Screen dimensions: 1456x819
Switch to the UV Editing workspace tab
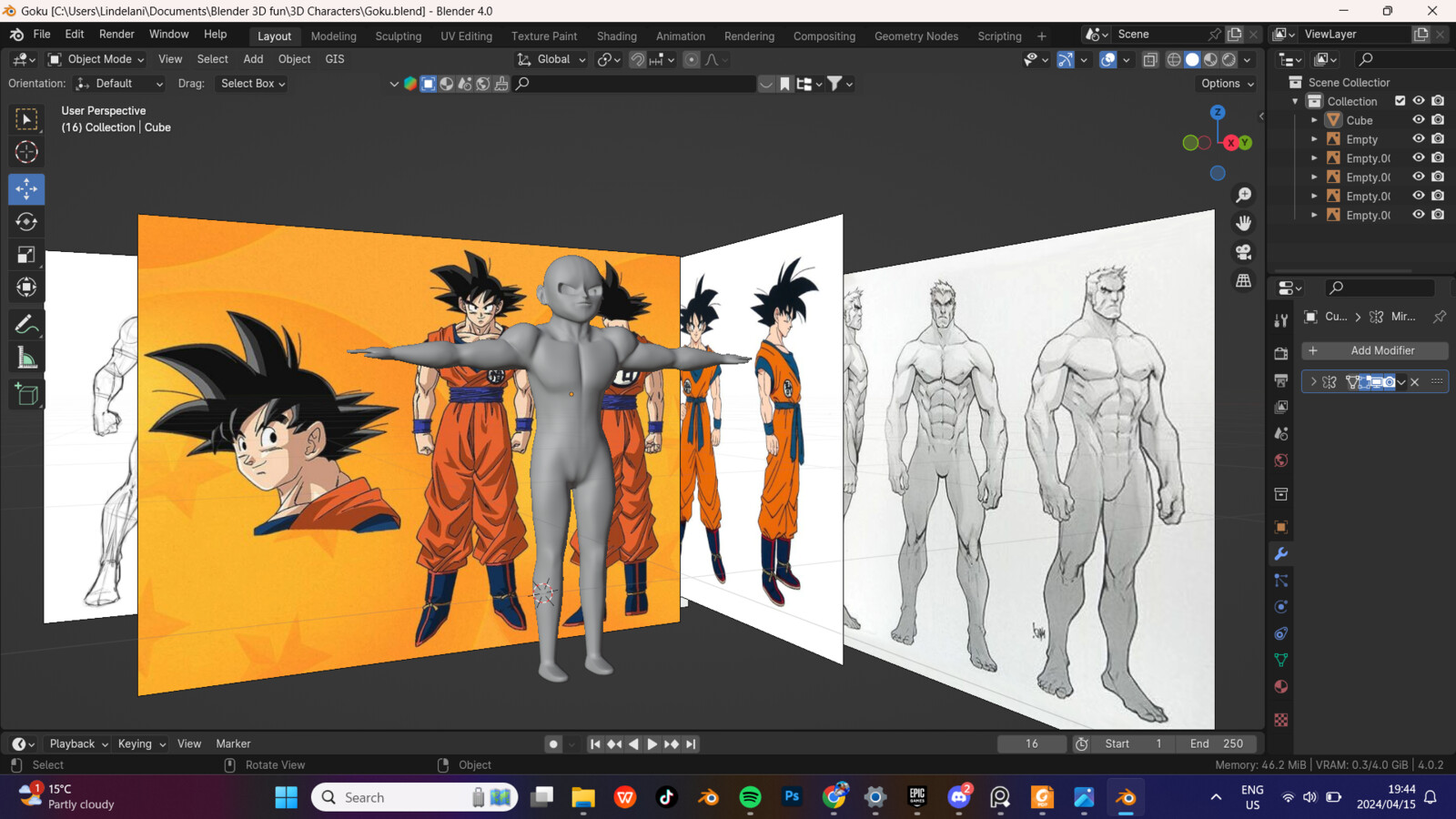click(x=466, y=36)
